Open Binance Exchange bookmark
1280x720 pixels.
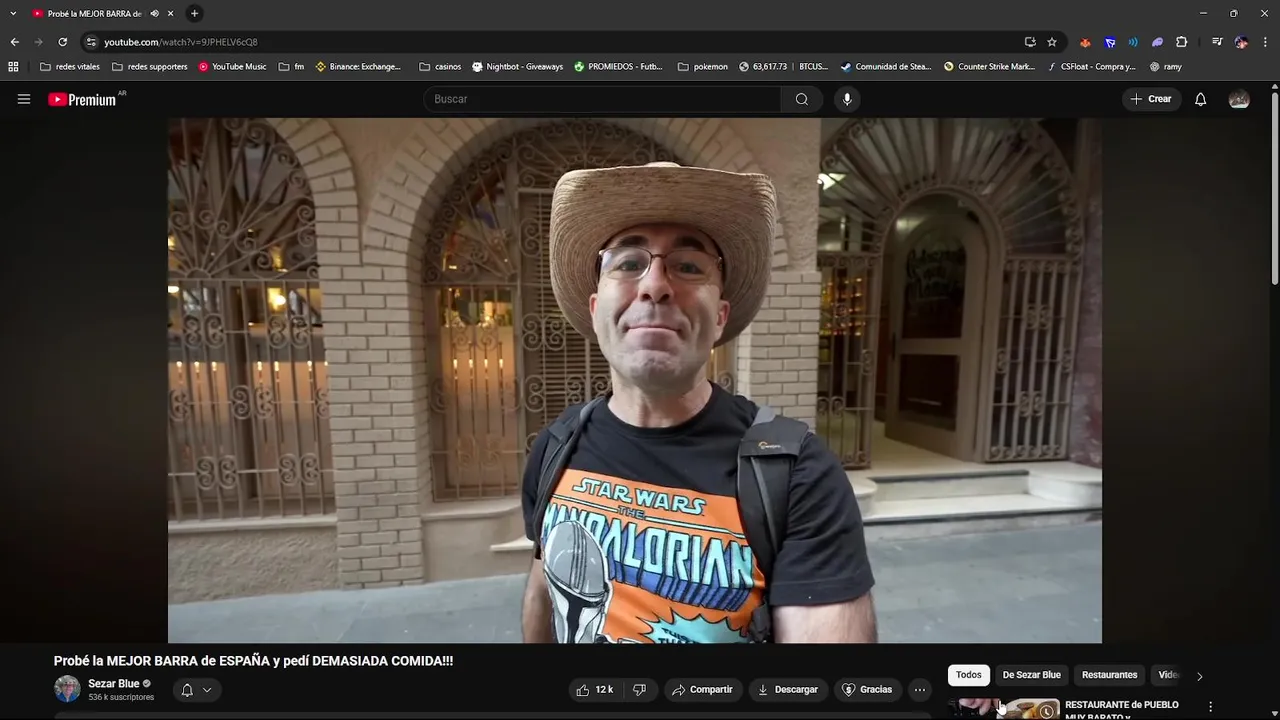(358, 67)
